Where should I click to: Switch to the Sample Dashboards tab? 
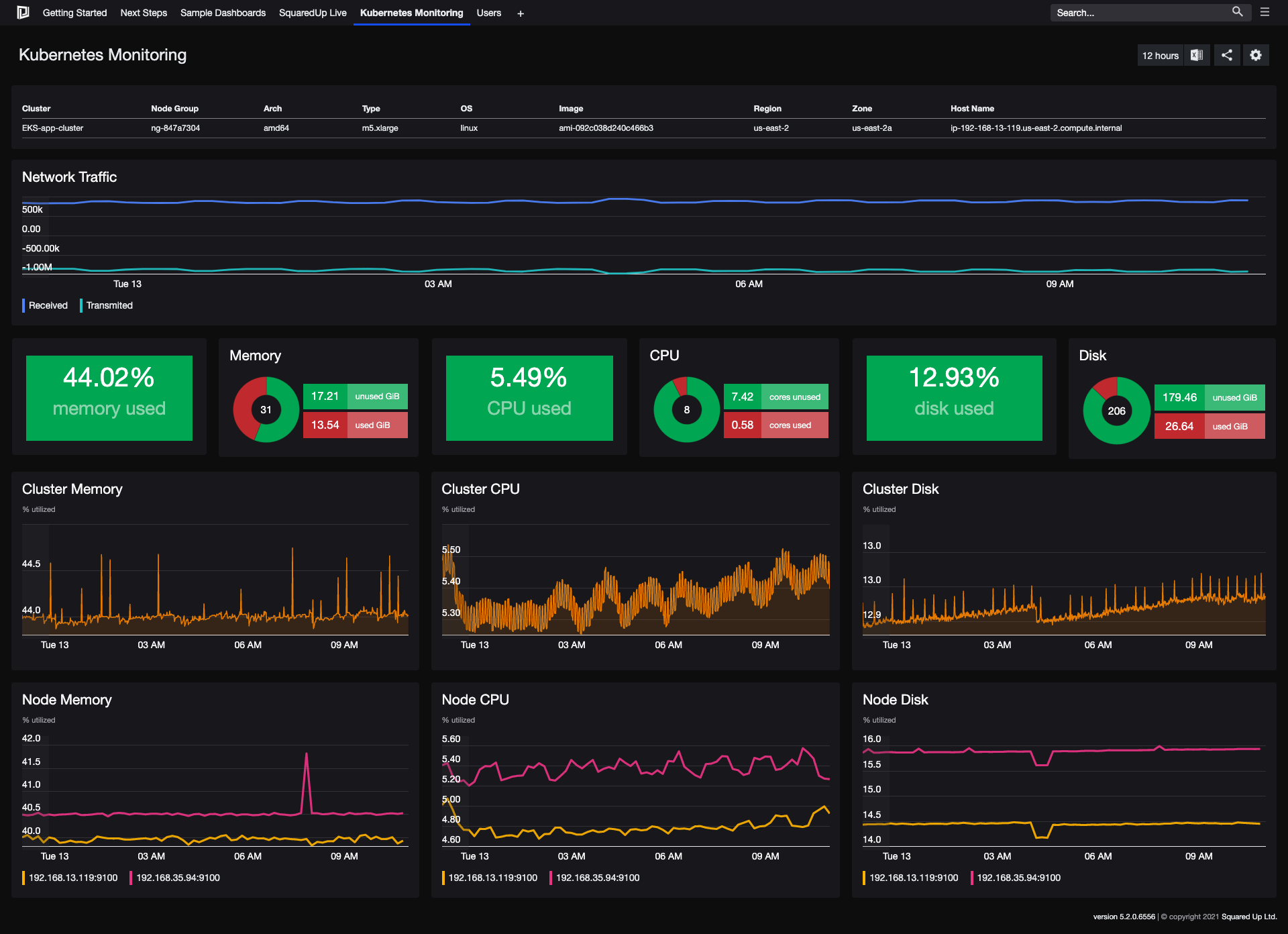223,12
